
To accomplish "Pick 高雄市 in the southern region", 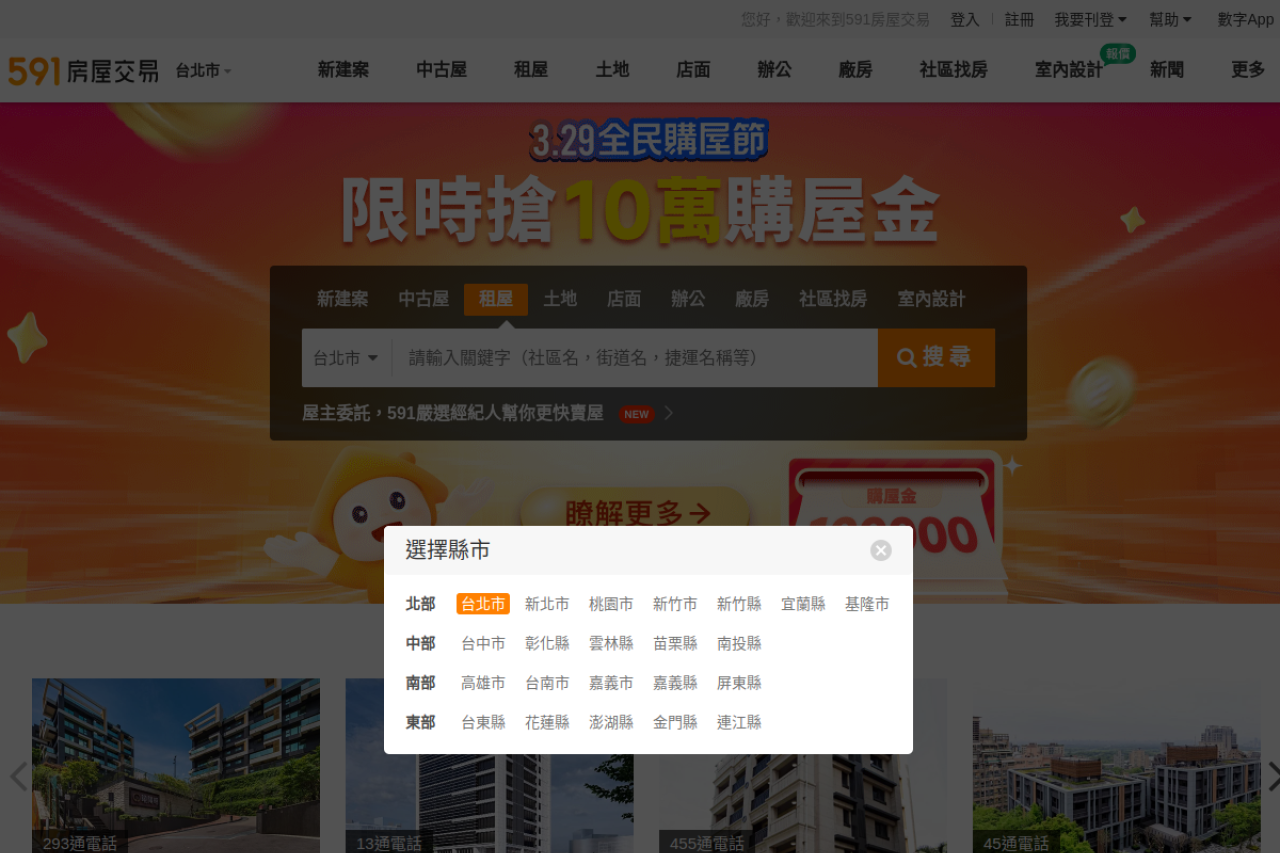I will [483, 683].
